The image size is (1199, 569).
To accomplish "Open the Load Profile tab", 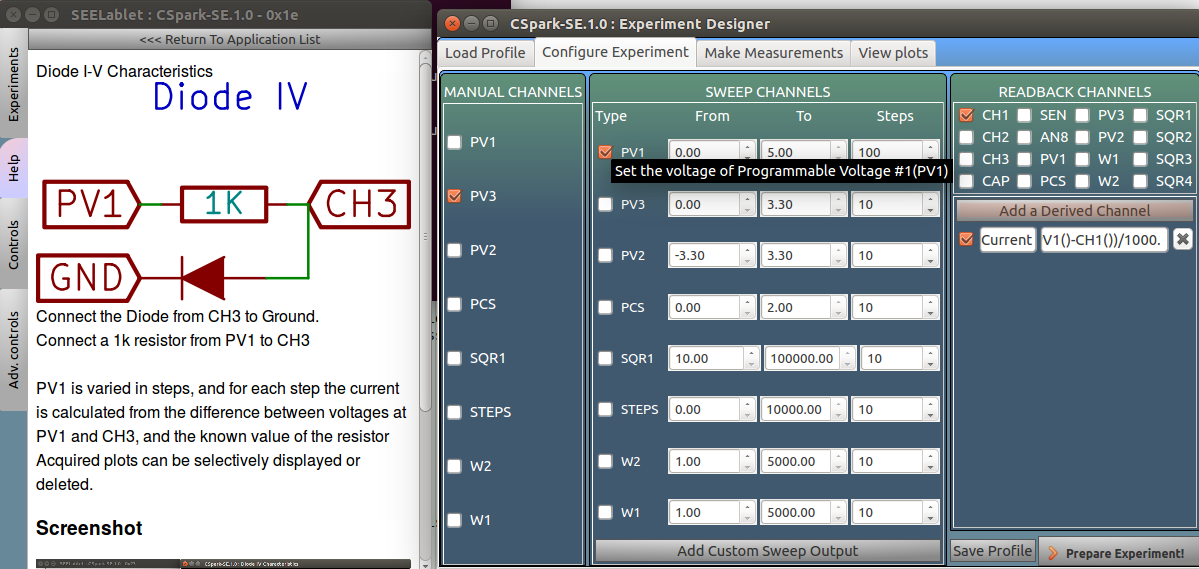I will coord(485,53).
